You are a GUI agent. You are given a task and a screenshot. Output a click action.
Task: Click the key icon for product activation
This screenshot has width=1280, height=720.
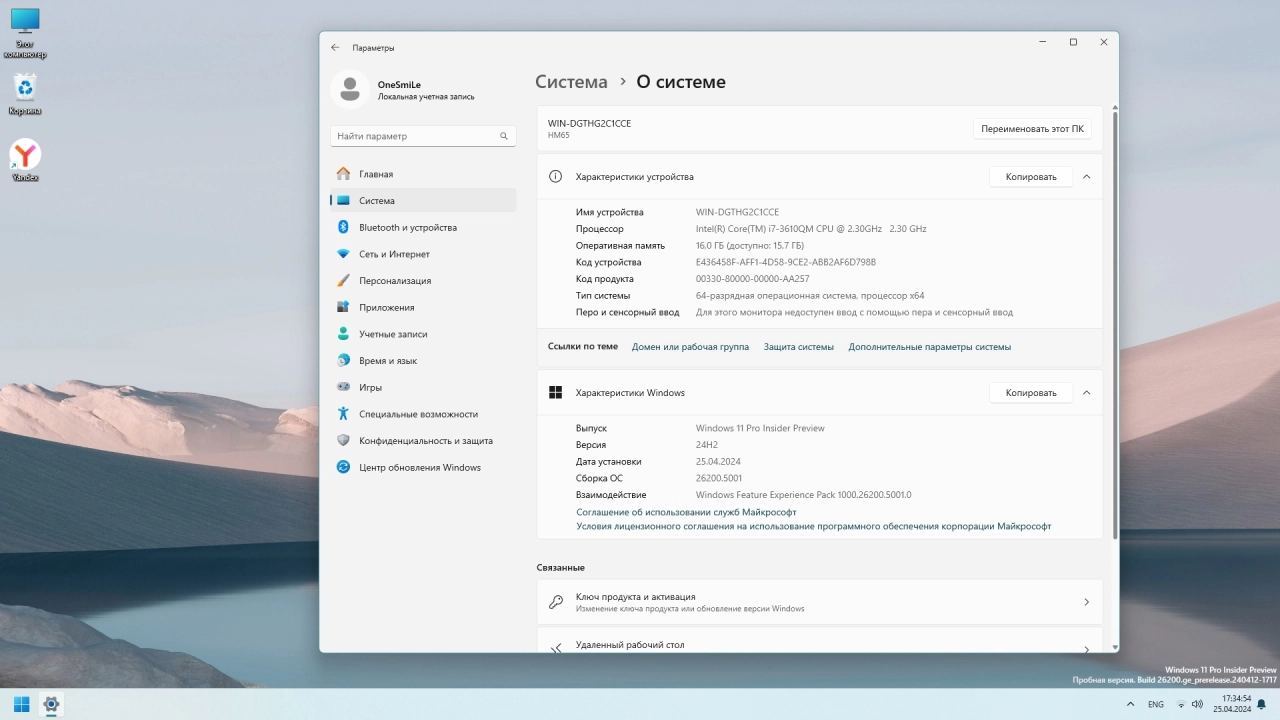[556, 602]
